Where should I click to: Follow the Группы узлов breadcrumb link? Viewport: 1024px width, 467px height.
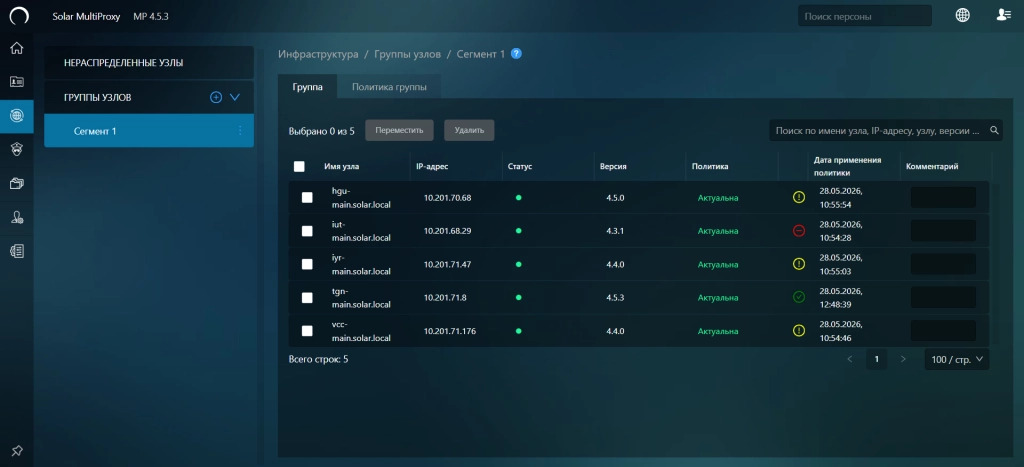[408, 54]
